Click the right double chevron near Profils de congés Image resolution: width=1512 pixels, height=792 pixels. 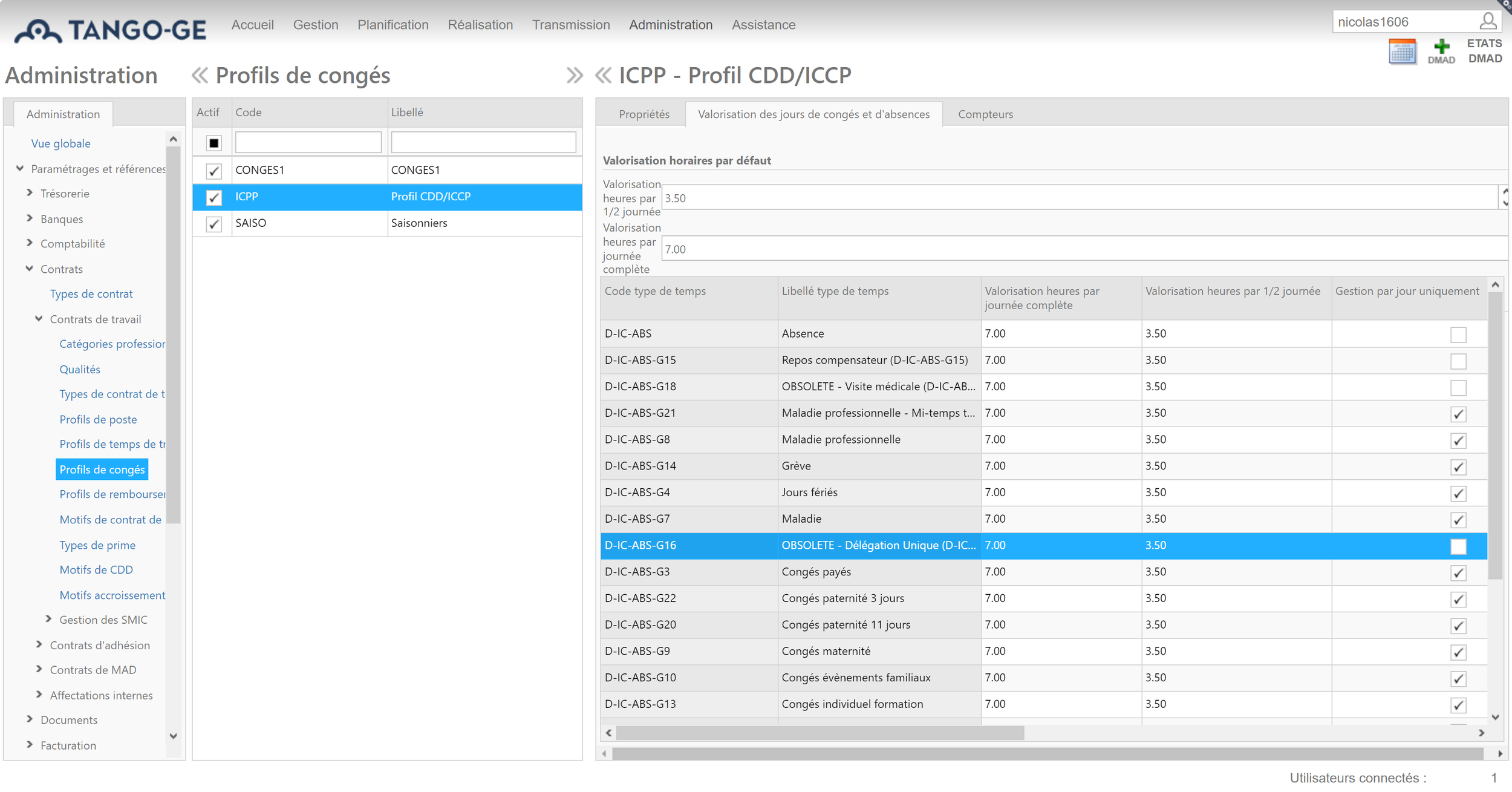(575, 76)
